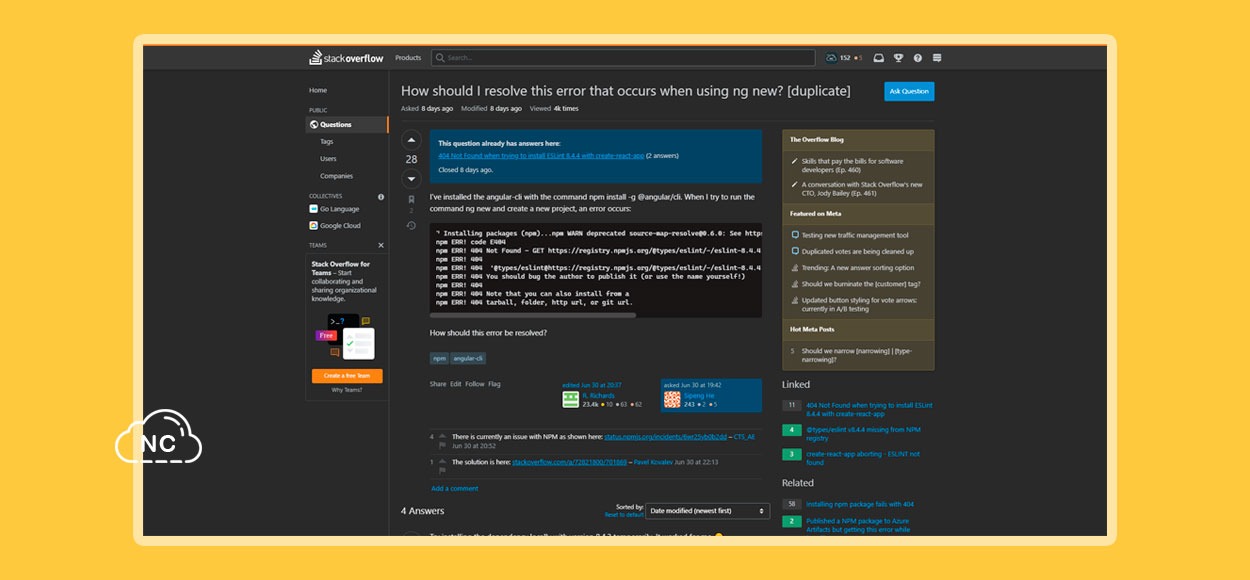
Task: Click the npm tag
Action: (x=439, y=358)
